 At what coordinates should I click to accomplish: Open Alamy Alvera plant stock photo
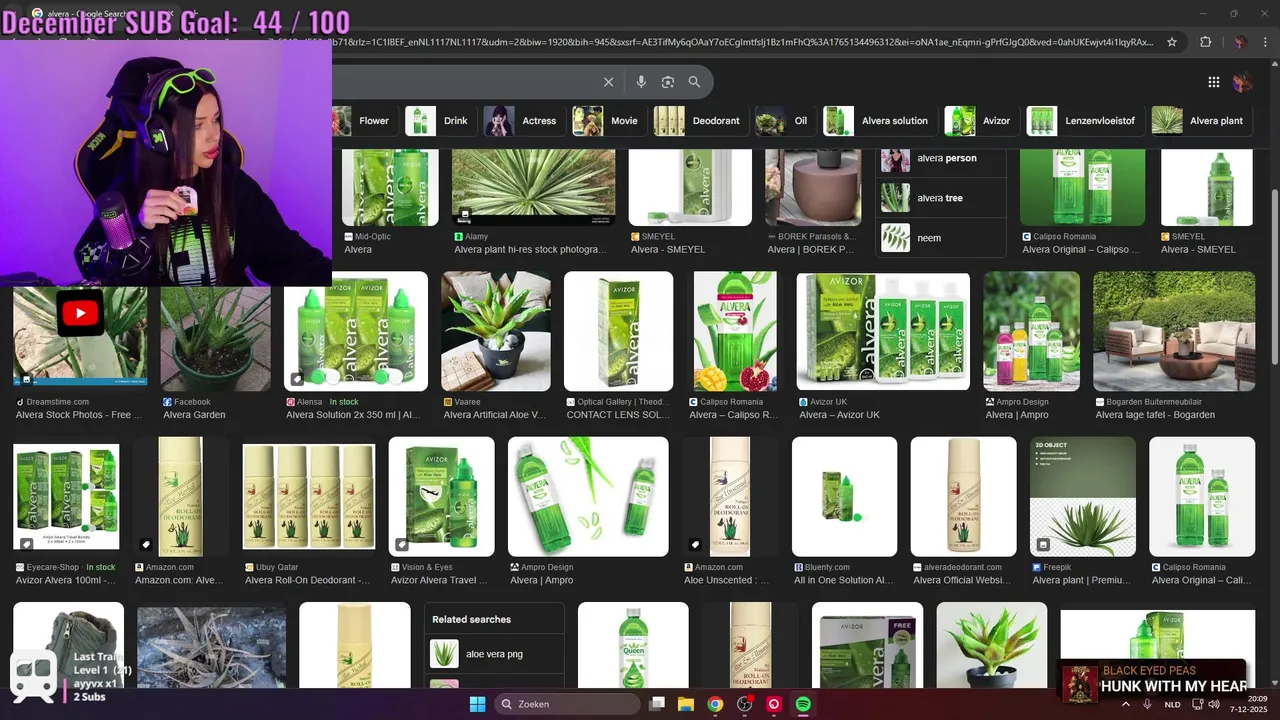533,187
